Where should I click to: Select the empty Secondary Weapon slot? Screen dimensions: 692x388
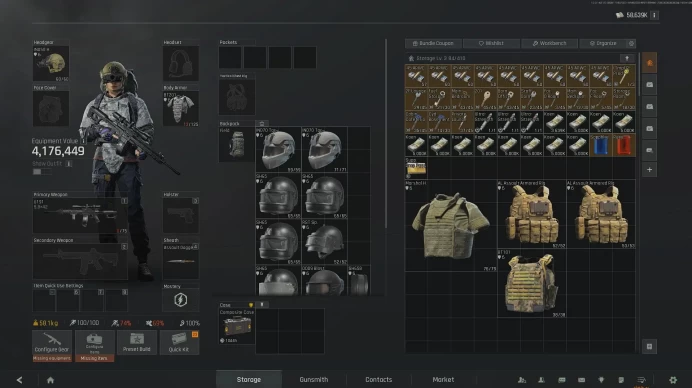pos(80,261)
